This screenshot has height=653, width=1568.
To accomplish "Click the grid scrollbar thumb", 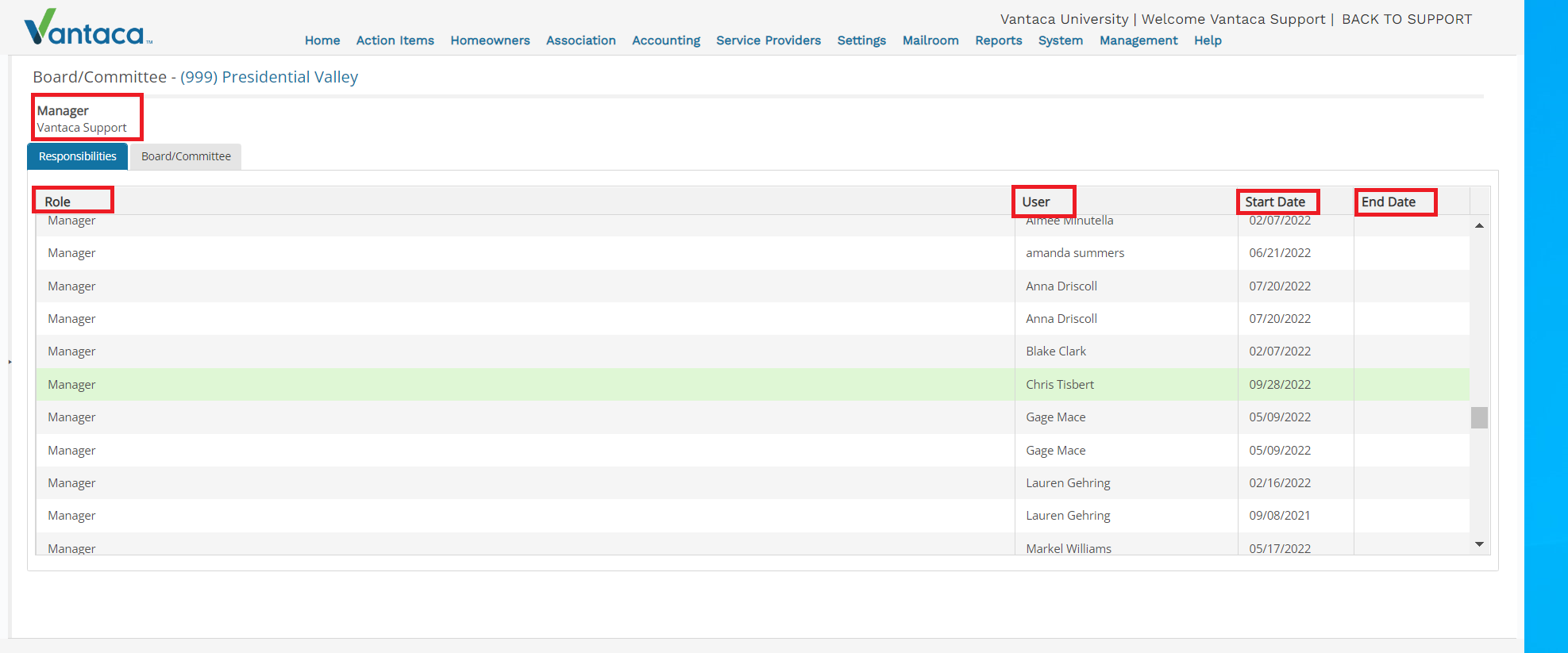I will point(1479,417).
